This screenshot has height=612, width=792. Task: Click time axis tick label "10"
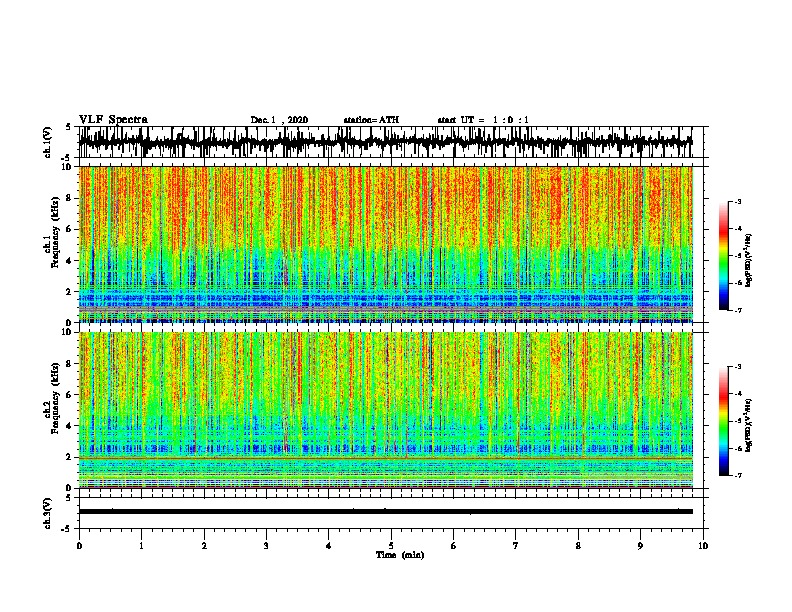[703, 545]
